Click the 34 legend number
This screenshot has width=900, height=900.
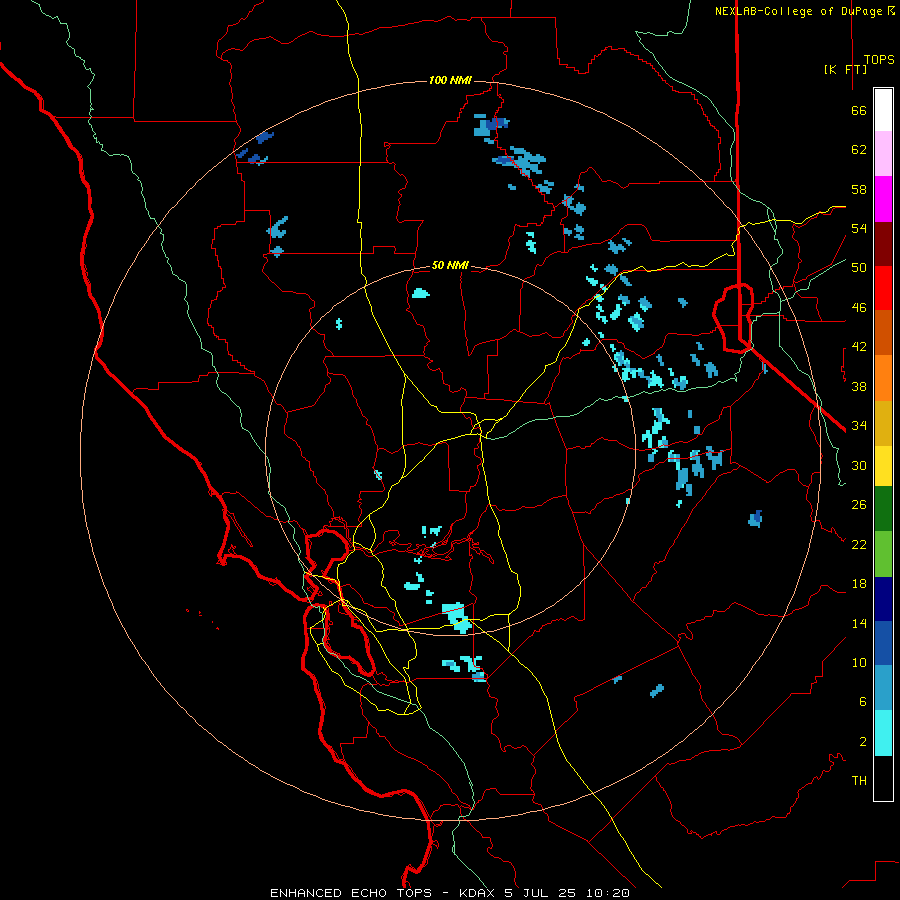[x=859, y=426]
